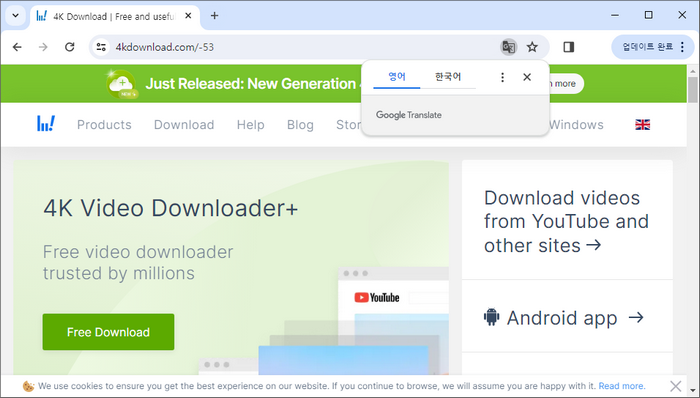
Task: Open Chrome three-dot menu next to 업데이트 완료
Action: click(682, 47)
